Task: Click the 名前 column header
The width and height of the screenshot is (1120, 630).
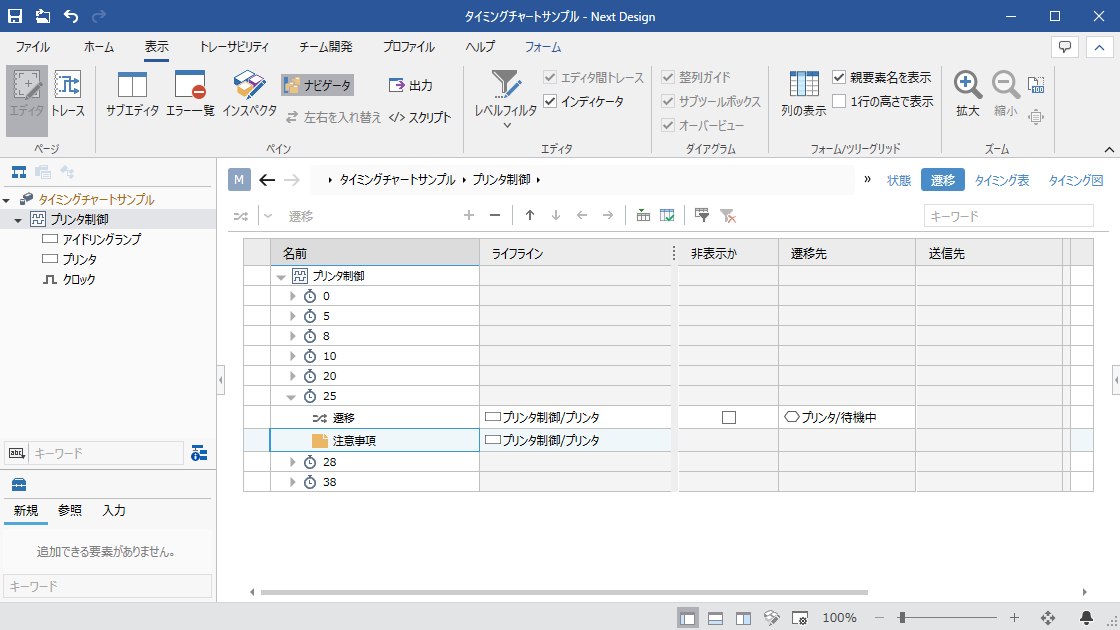Action: point(375,254)
